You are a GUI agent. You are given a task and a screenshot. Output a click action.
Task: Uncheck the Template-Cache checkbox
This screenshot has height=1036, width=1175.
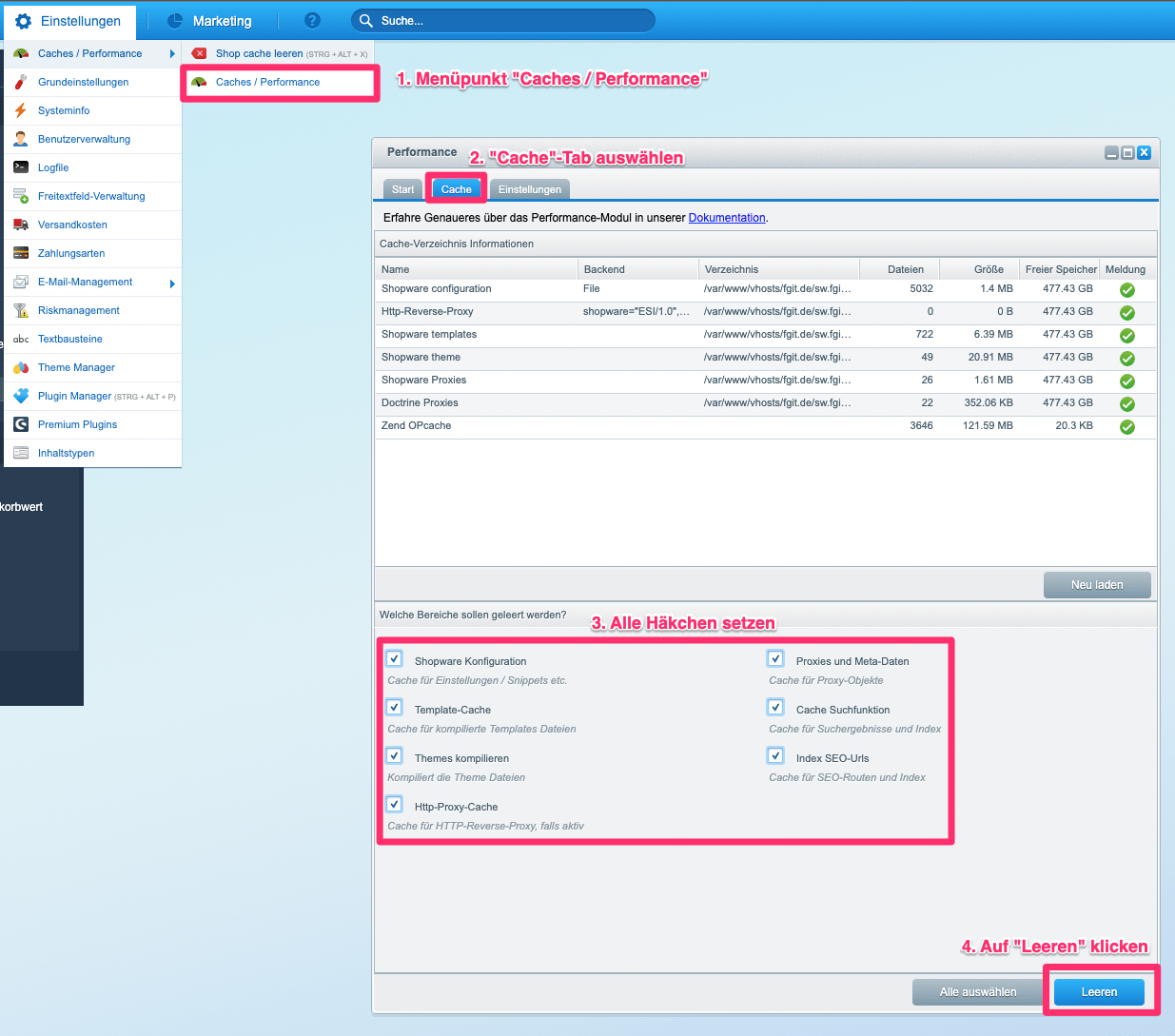click(394, 707)
